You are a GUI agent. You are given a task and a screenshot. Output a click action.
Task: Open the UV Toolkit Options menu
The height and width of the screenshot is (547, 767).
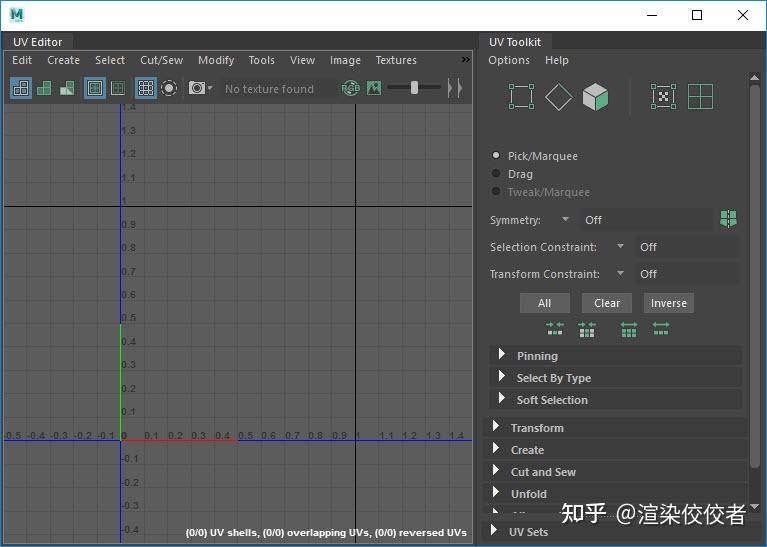click(x=509, y=60)
